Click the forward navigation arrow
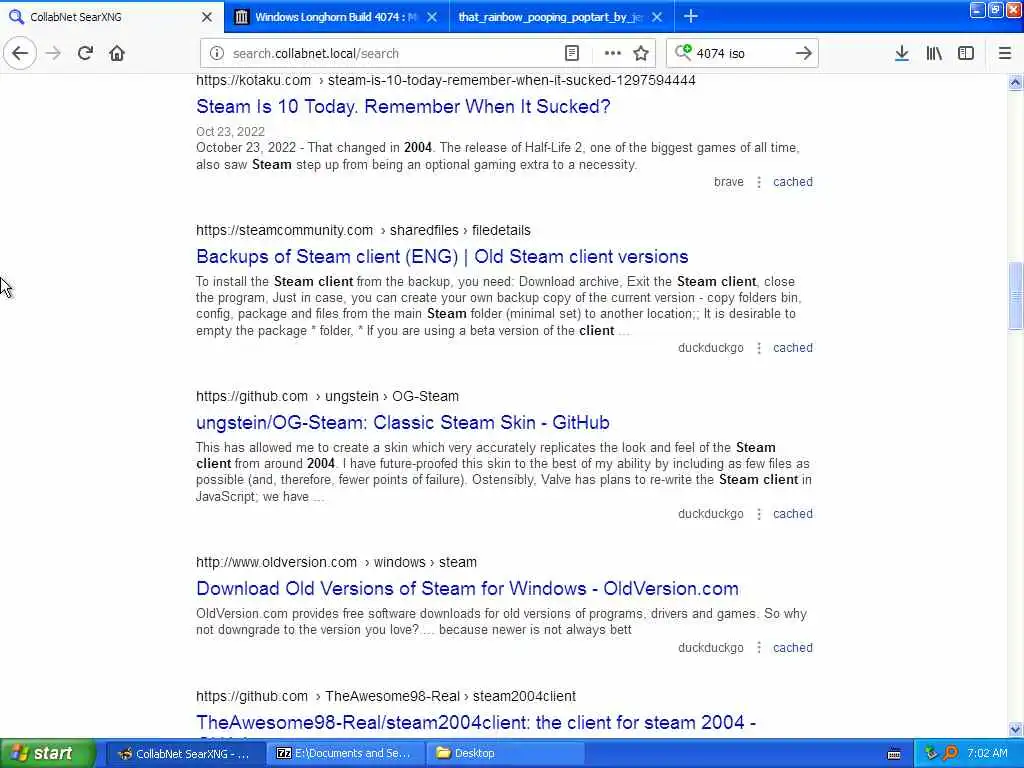Screen dimensions: 1024x768 click(54, 54)
